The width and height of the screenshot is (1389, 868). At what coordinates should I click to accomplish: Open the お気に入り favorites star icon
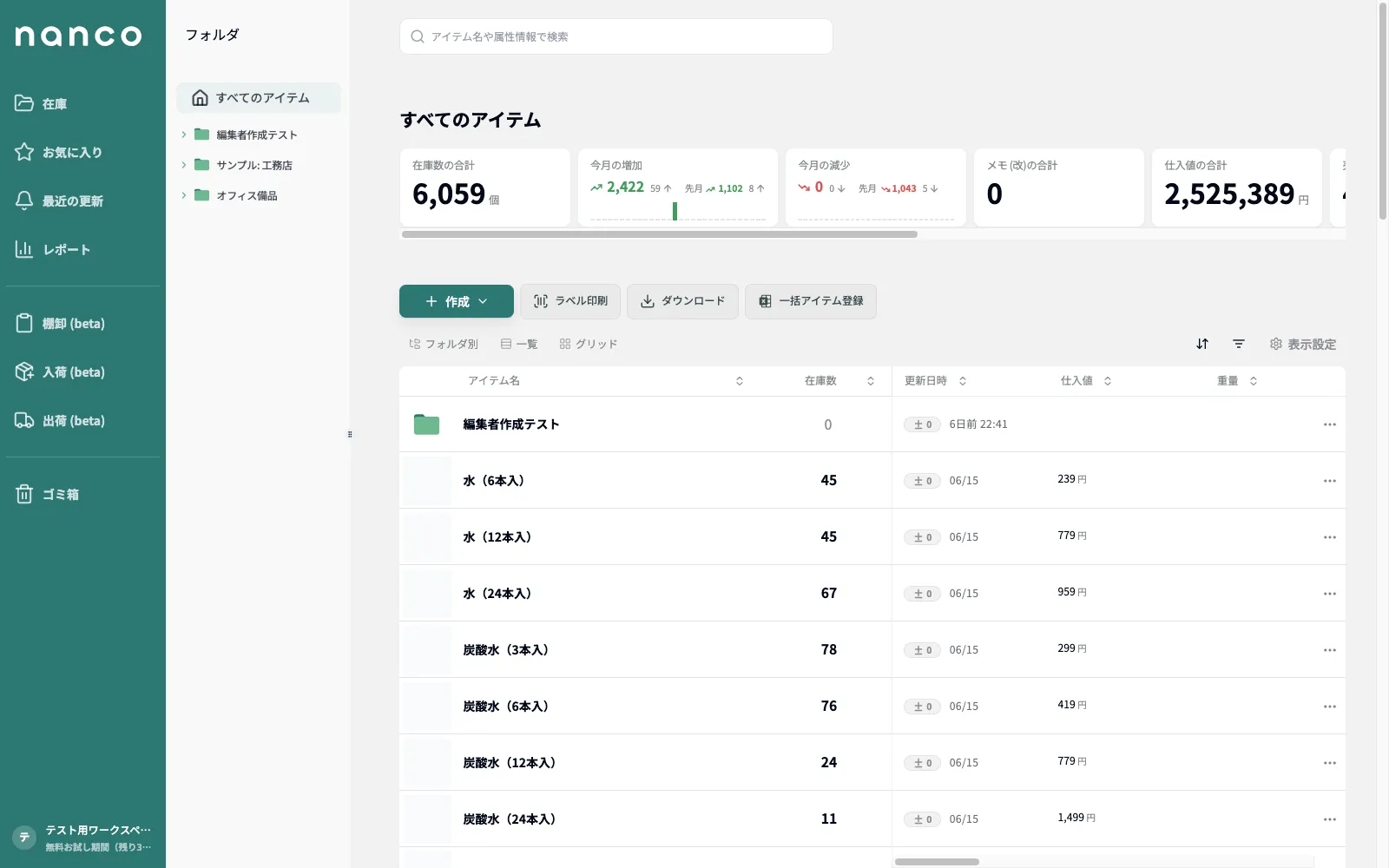[24, 152]
